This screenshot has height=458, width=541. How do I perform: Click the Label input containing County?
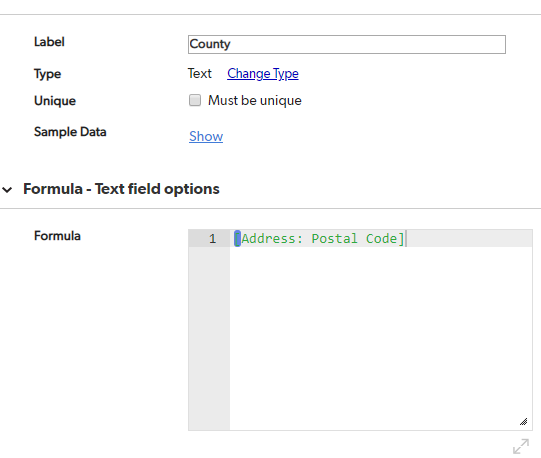pyautogui.click(x=347, y=45)
